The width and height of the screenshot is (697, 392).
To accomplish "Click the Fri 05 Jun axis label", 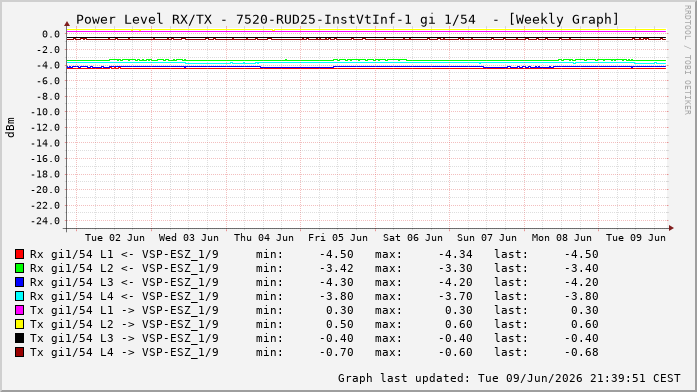I will coord(338,238).
